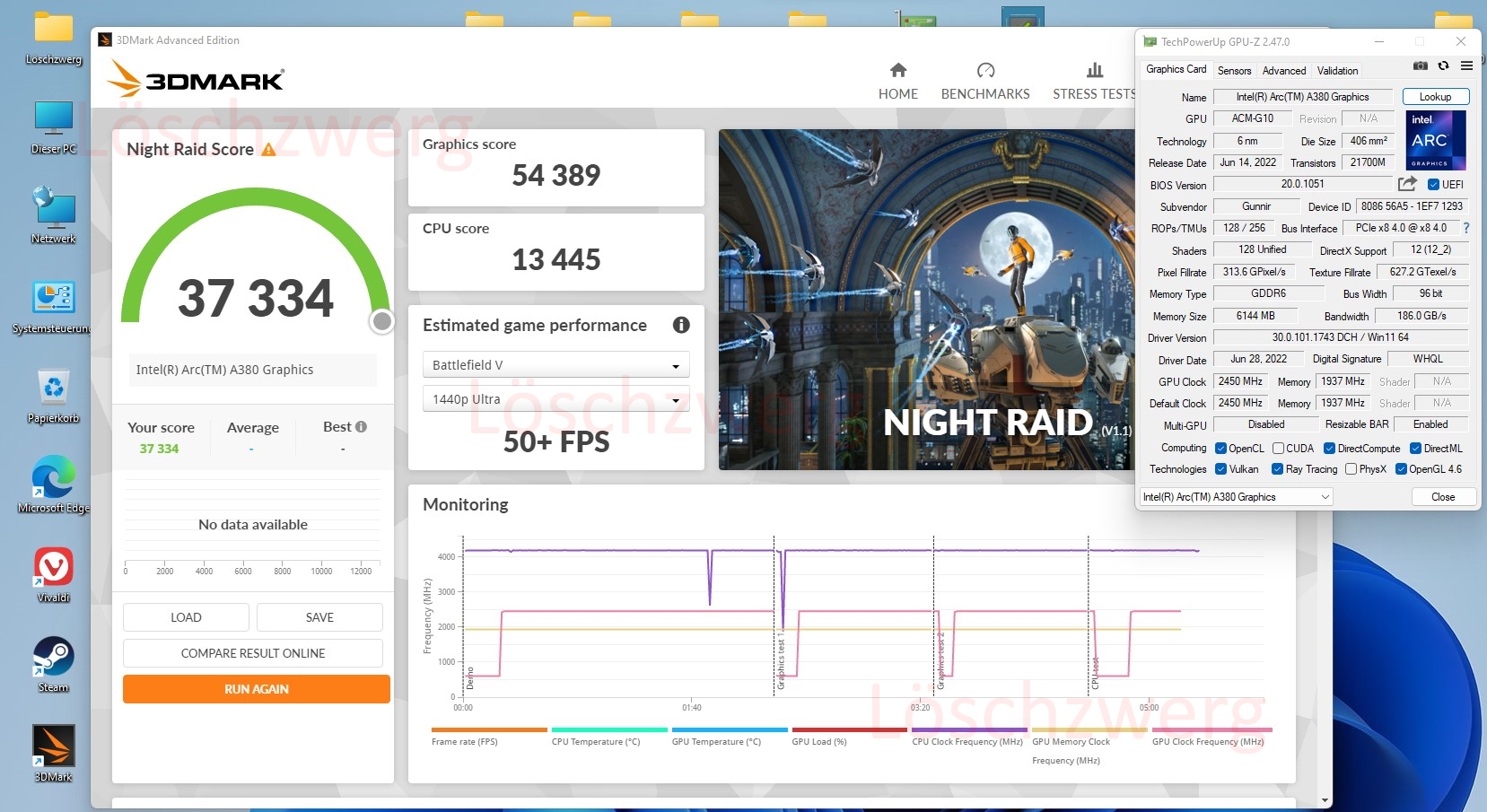This screenshot has height=812, width=1487.
Task: Click the Lookup button in GPU-Z
Action: [1435, 97]
